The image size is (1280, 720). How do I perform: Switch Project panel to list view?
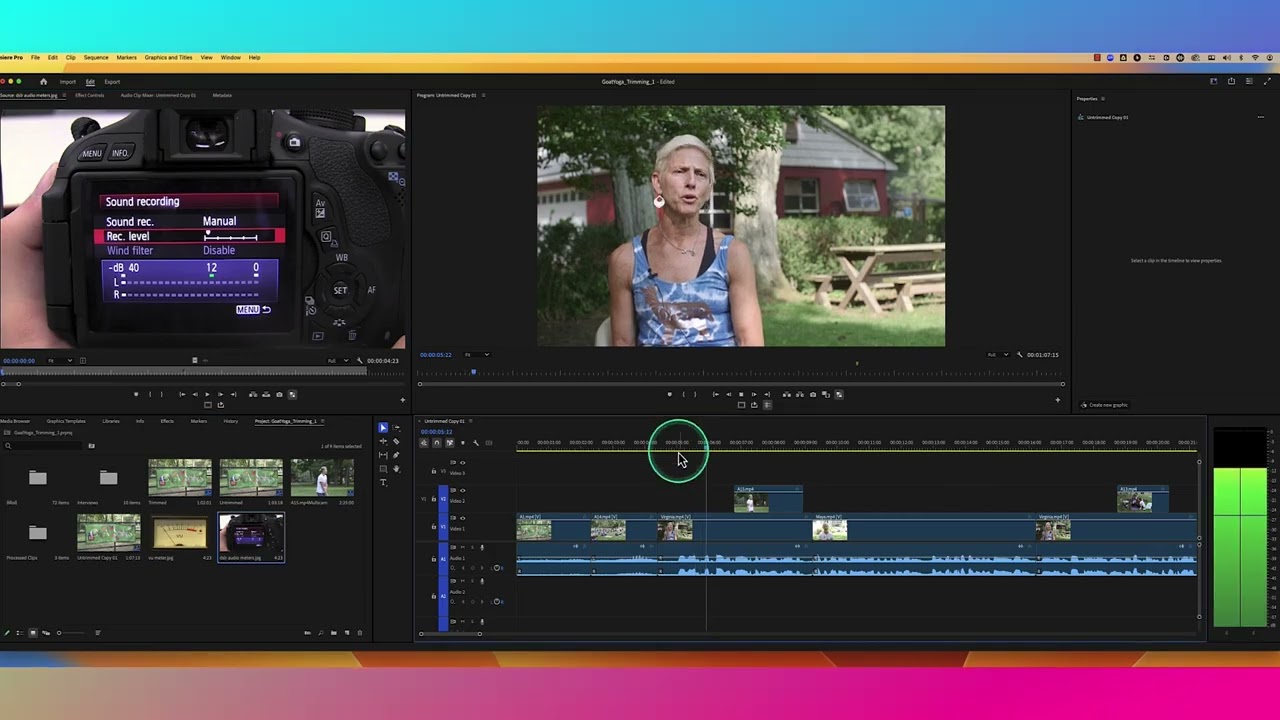point(20,633)
